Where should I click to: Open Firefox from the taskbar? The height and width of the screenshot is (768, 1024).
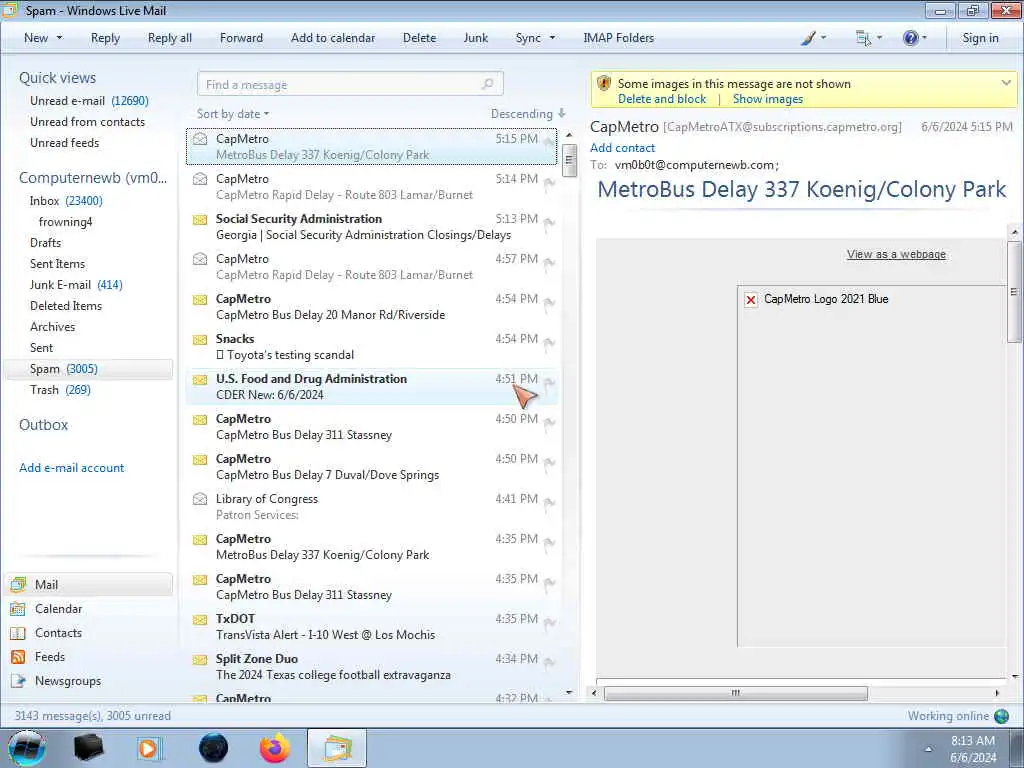tap(275, 748)
